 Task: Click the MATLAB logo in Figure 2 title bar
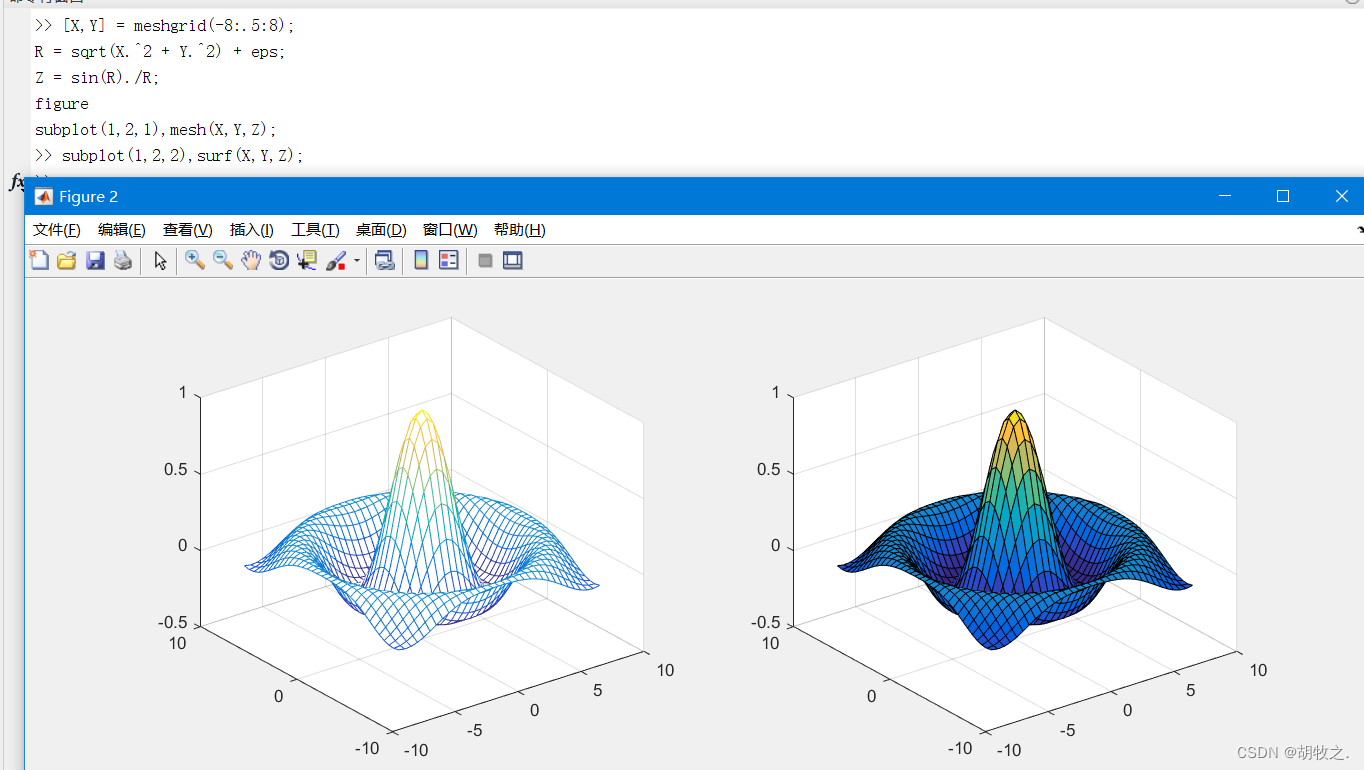(43, 197)
